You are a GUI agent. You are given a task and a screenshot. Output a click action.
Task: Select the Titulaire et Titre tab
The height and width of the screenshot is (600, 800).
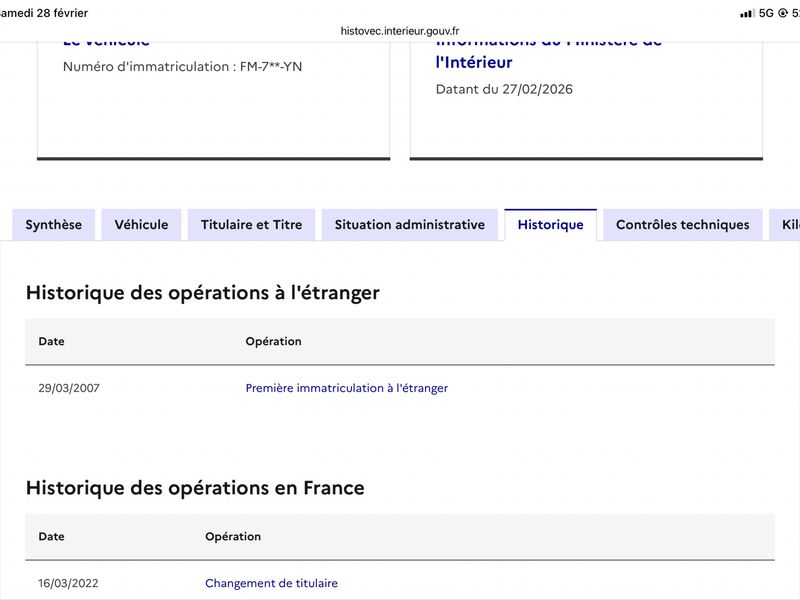pos(252,224)
